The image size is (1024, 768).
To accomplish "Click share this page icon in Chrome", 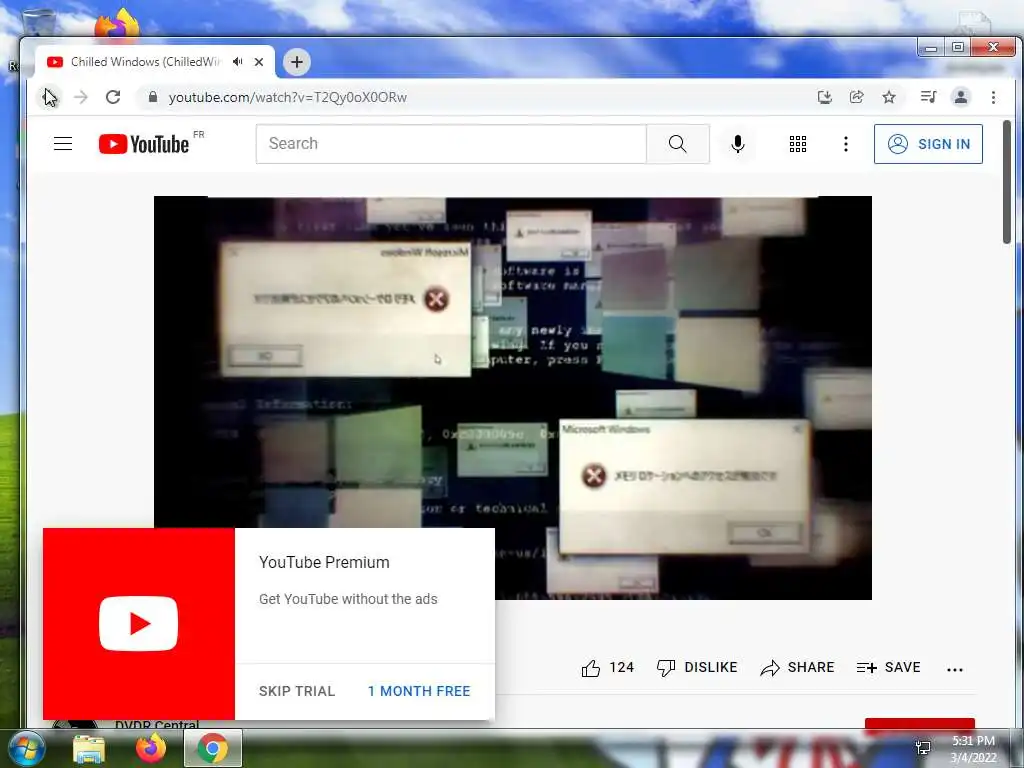I will click(857, 97).
